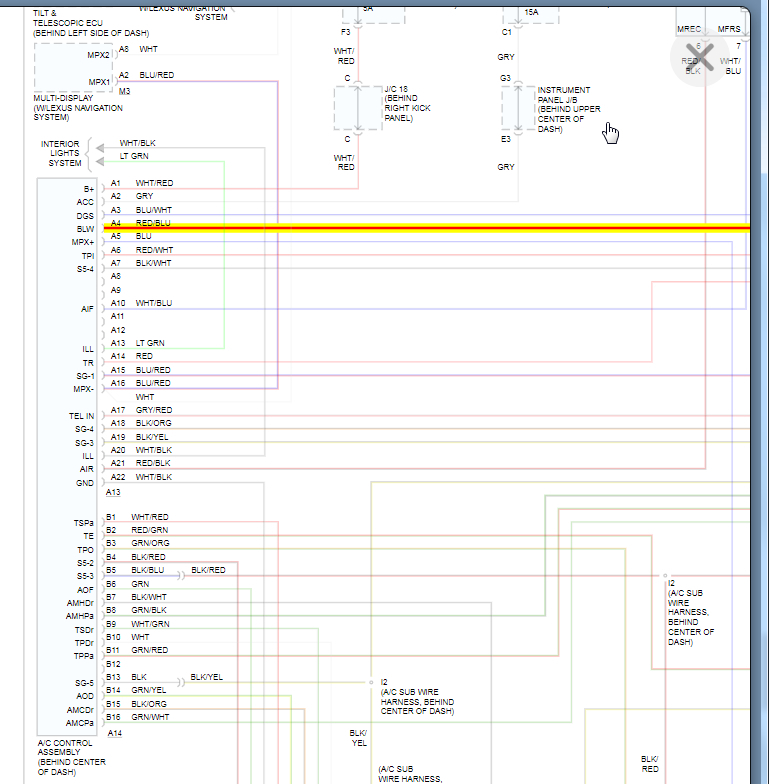Click the GND terminal label
Image resolution: width=769 pixels, height=784 pixels.
(85, 483)
